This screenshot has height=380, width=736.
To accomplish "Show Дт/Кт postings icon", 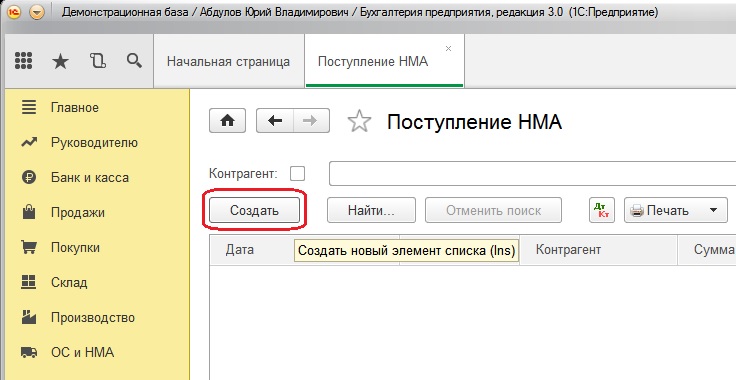I will (602, 210).
